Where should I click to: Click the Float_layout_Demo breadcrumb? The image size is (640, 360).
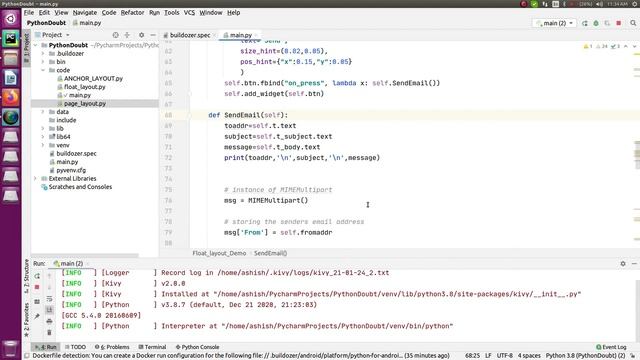pos(219,253)
